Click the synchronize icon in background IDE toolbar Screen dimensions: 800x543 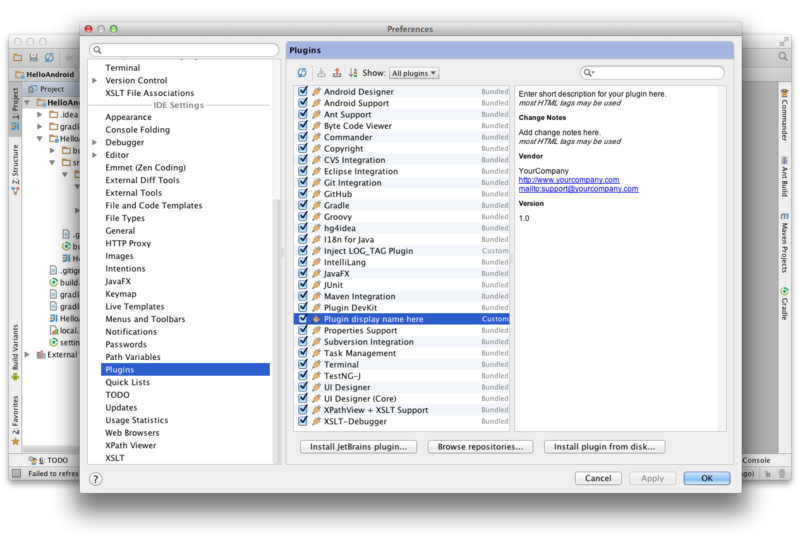coord(49,57)
